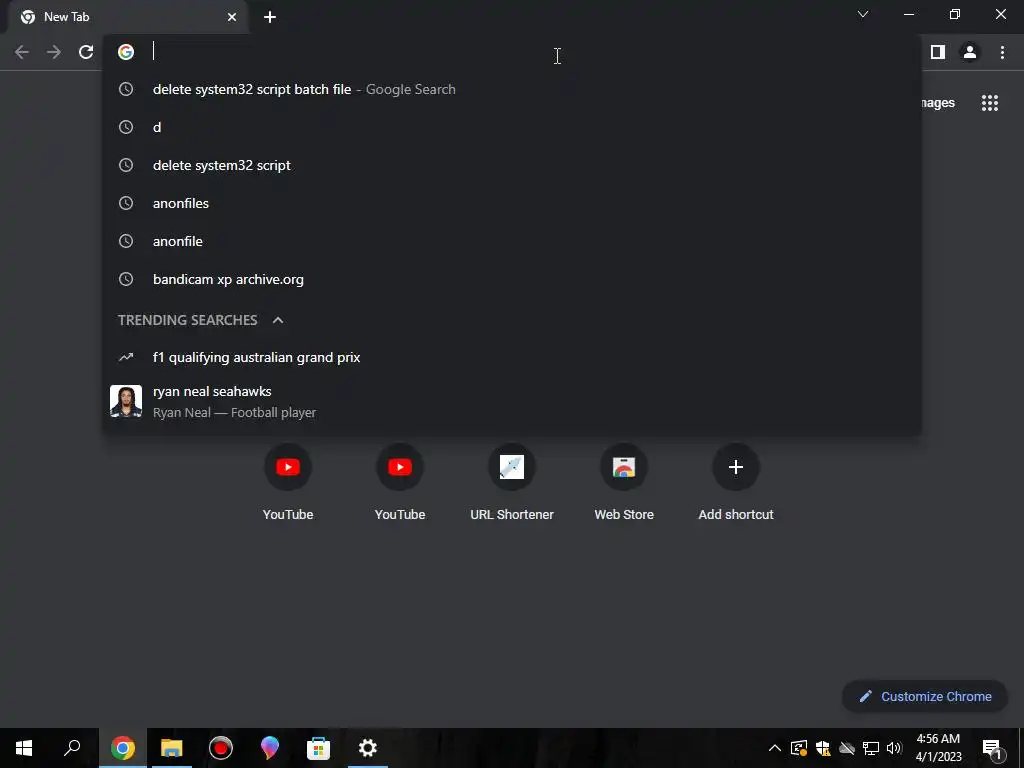Show hidden system tray icons
The width and height of the screenshot is (1024, 768).
[775, 748]
